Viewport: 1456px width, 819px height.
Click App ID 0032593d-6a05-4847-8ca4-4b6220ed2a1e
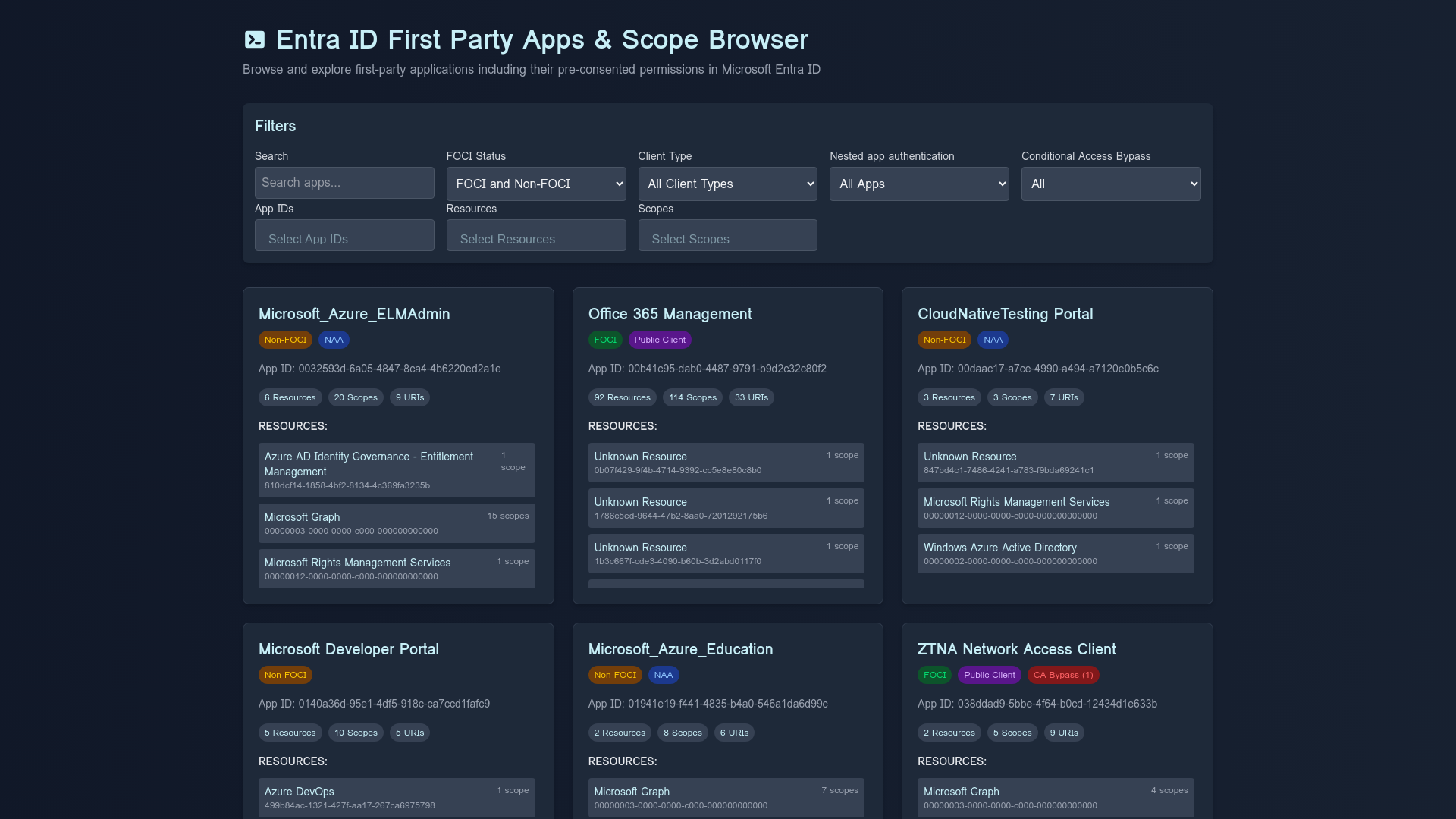click(x=379, y=369)
